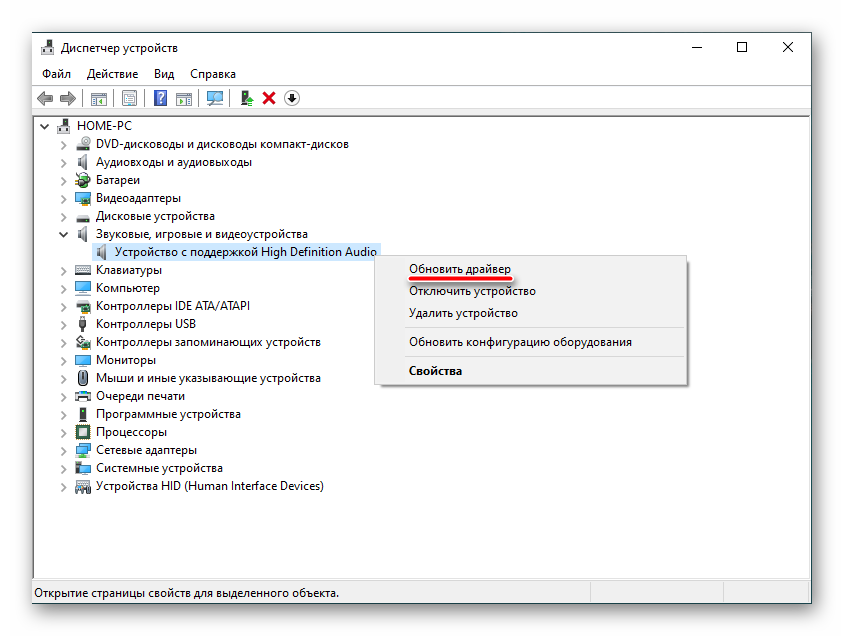Select Контроллеры запоминающих устройств row

(x=208, y=342)
